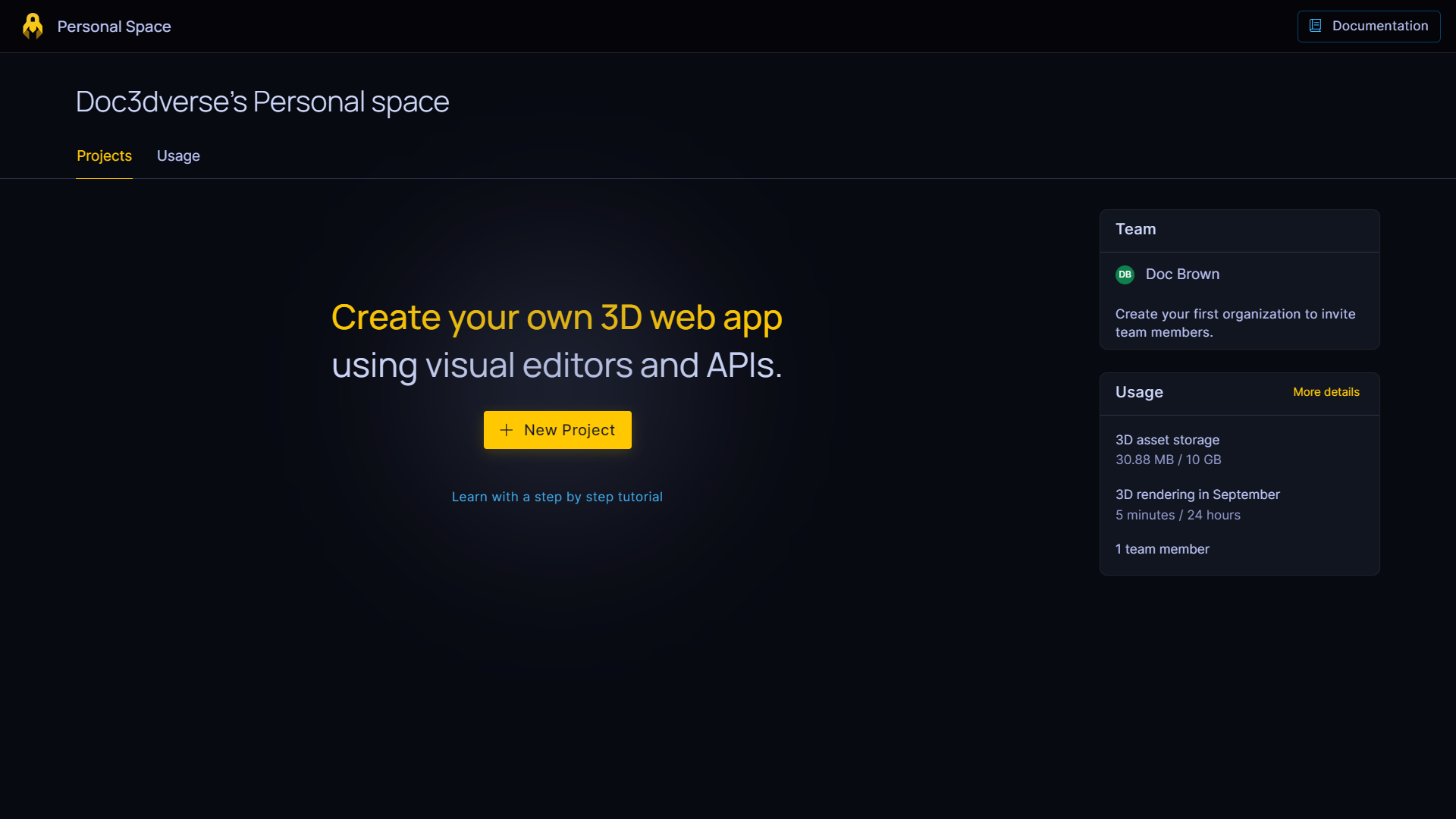
Task: Click the 'Doc3dverse's Personal space' title
Action: click(262, 102)
